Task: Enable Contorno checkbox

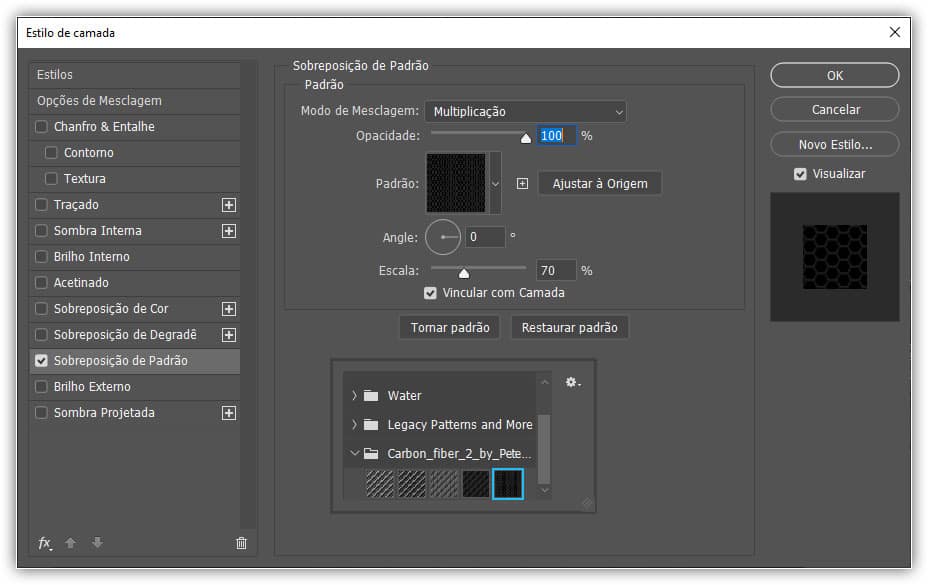Action: (x=51, y=153)
